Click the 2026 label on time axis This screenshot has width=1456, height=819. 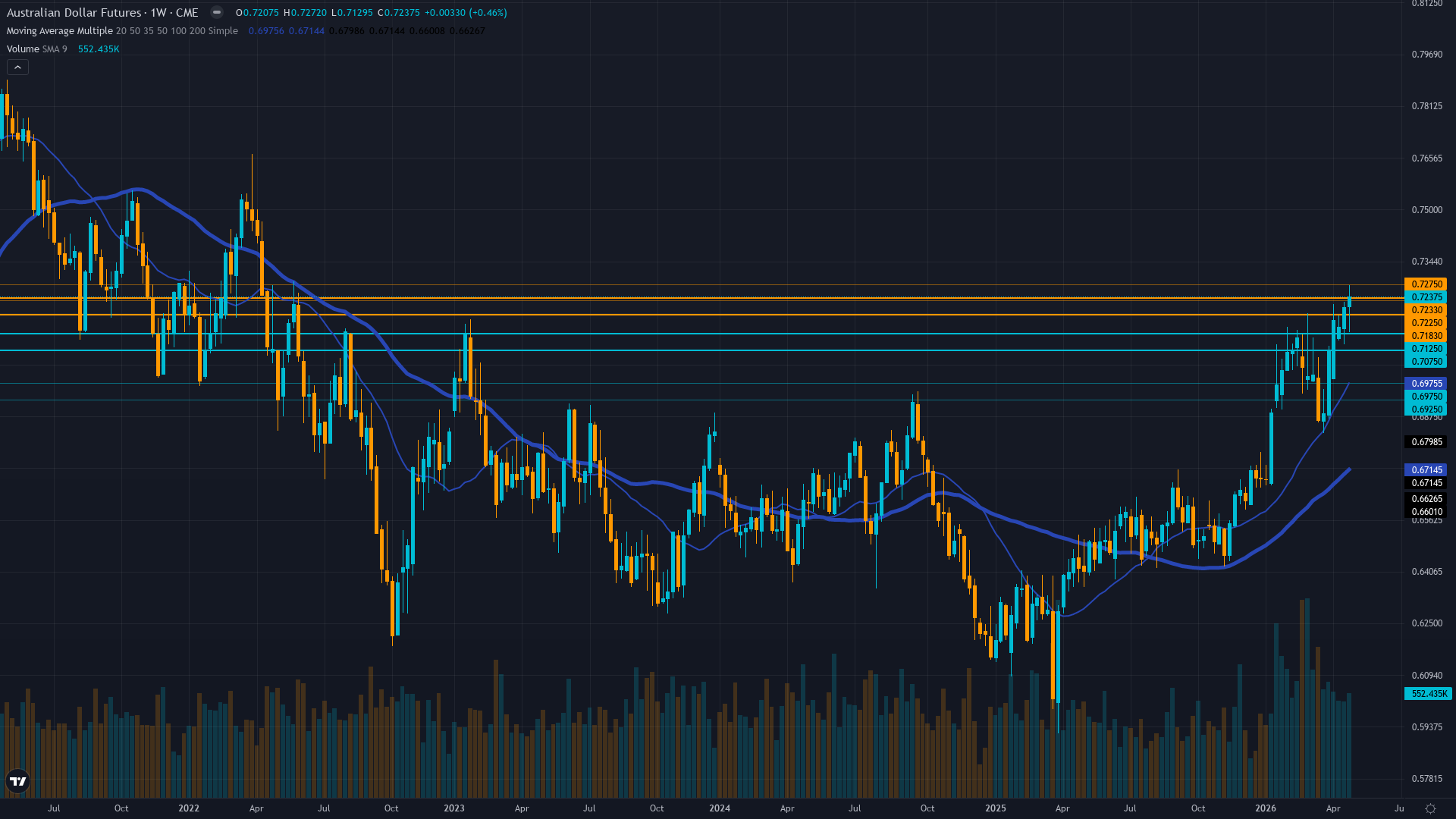[1266, 808]
